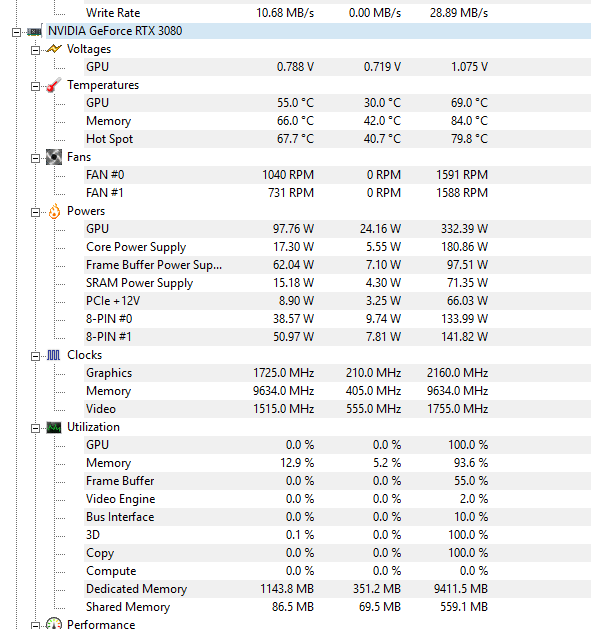This screenshot has width=591, height=629.
Task: Collapse the Temperatures section
Action: coord(35,86)
